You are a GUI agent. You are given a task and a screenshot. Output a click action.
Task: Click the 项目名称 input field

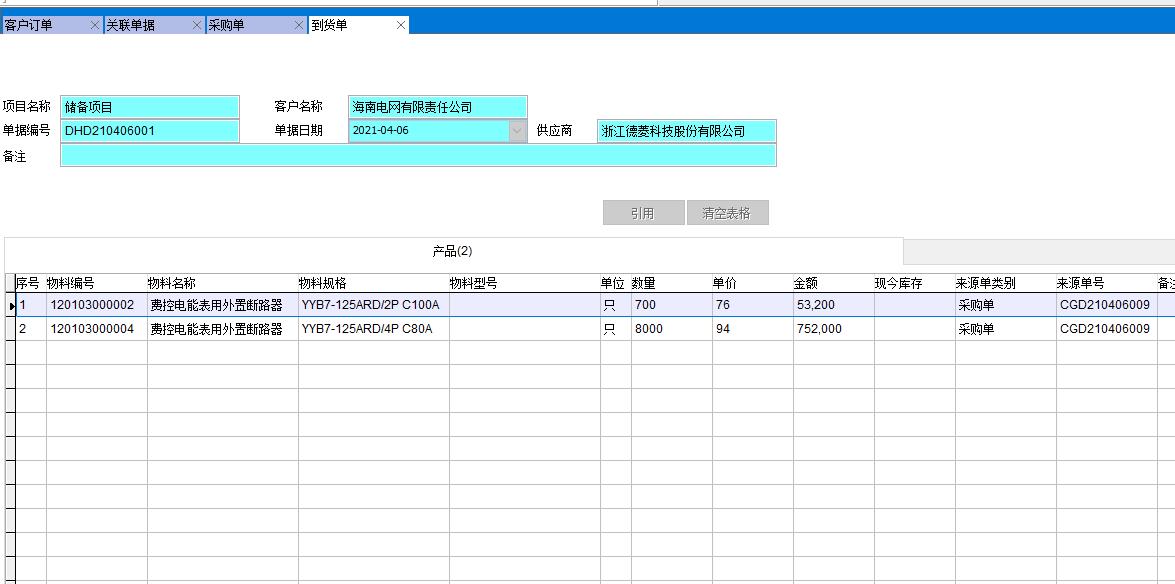click(150, 107)
